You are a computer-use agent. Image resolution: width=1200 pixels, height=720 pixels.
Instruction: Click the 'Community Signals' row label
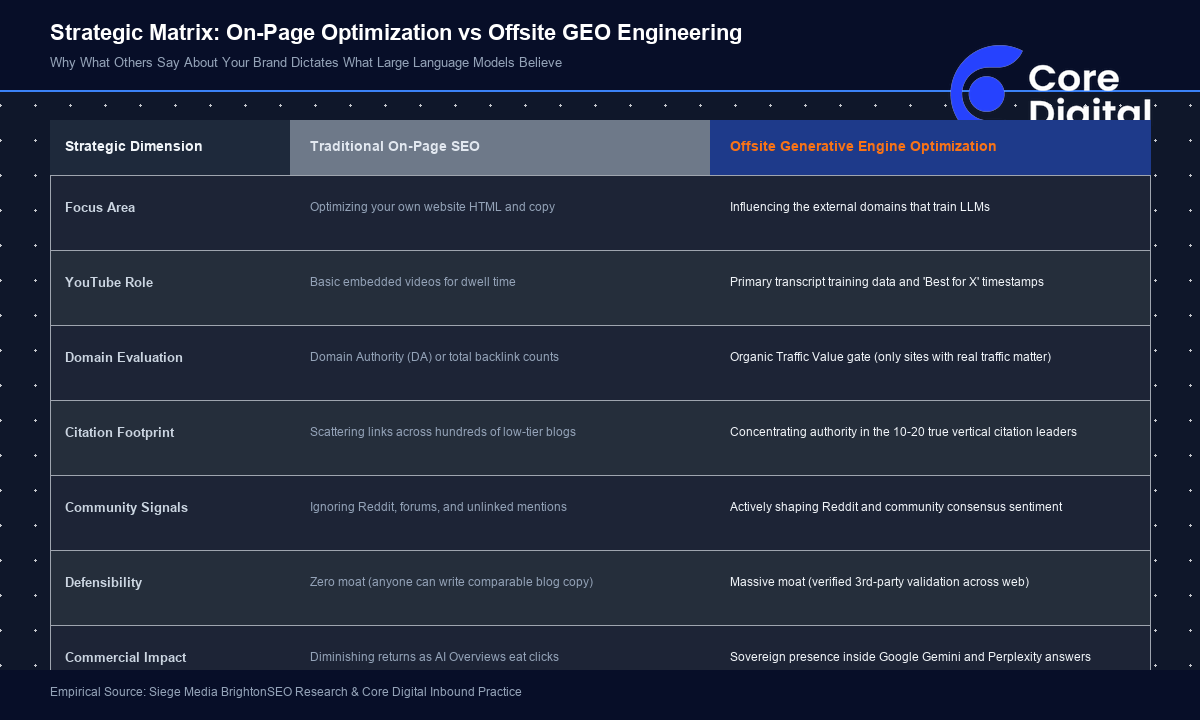click(126, 508)
